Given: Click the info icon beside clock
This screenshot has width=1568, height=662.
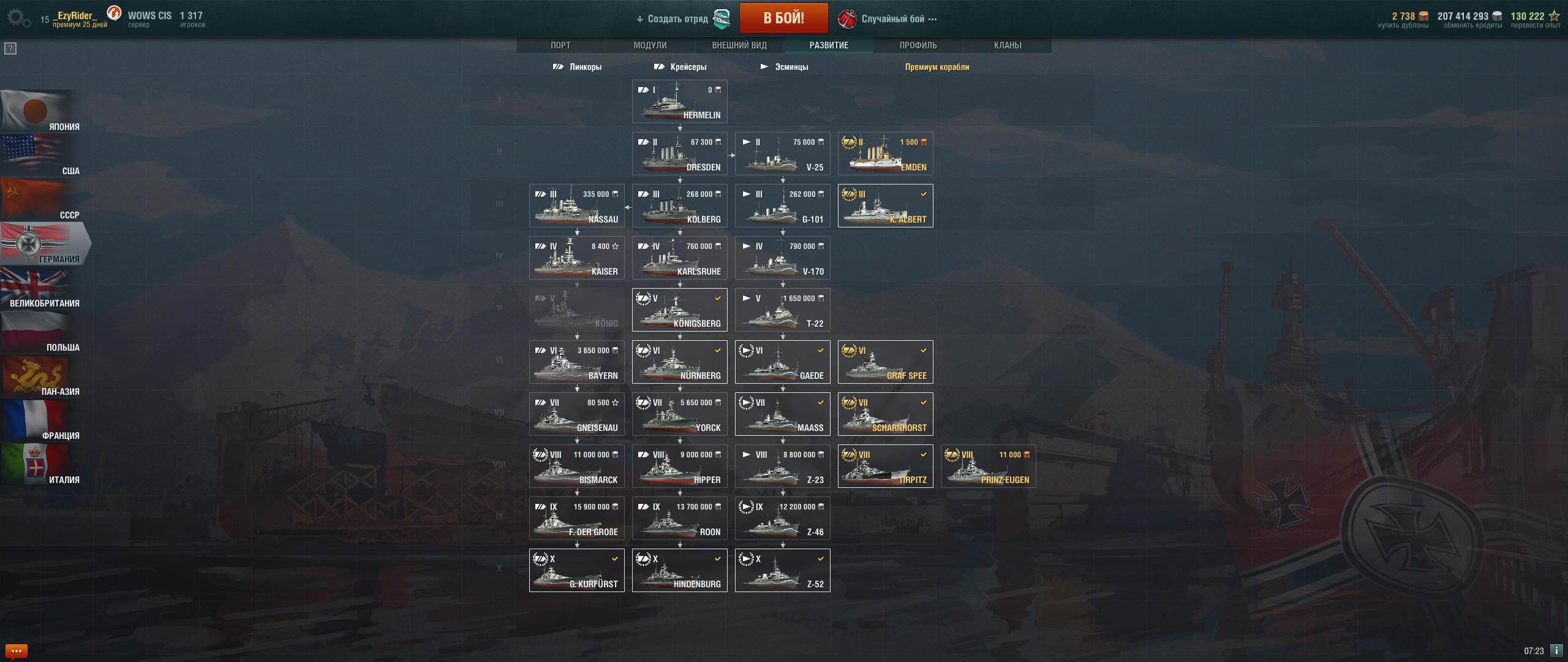Looking at the screenshot, I should tap(1556, 650).
